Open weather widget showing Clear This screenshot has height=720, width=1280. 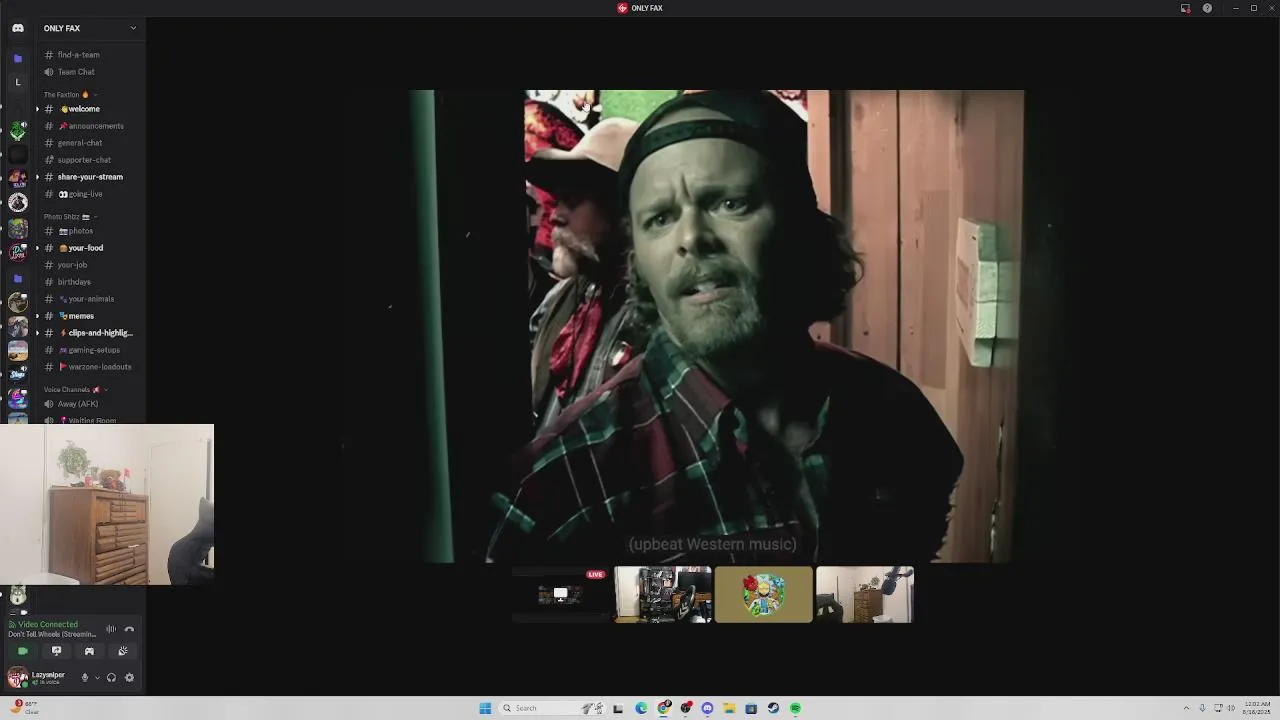coord(24,708)
